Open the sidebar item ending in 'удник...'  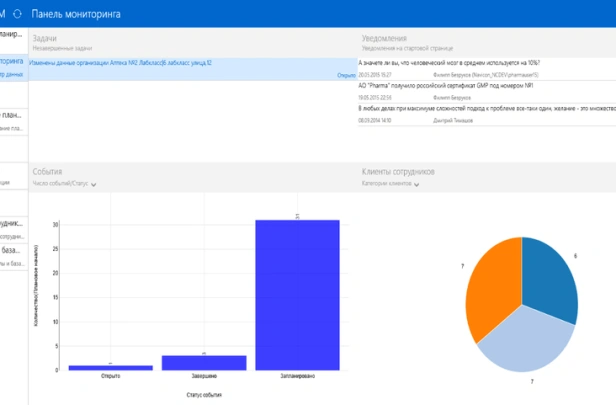(x=13, y=223)
